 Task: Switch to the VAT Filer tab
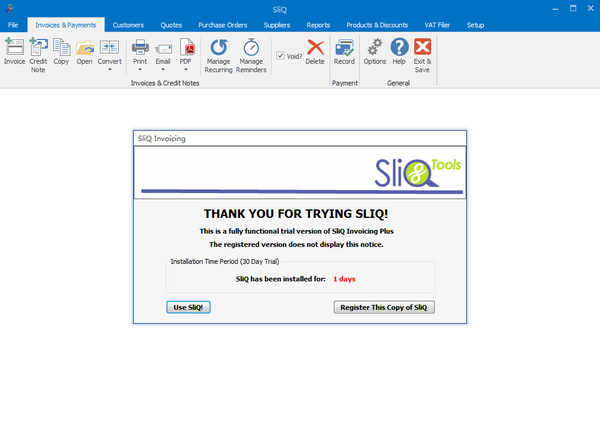437,25
